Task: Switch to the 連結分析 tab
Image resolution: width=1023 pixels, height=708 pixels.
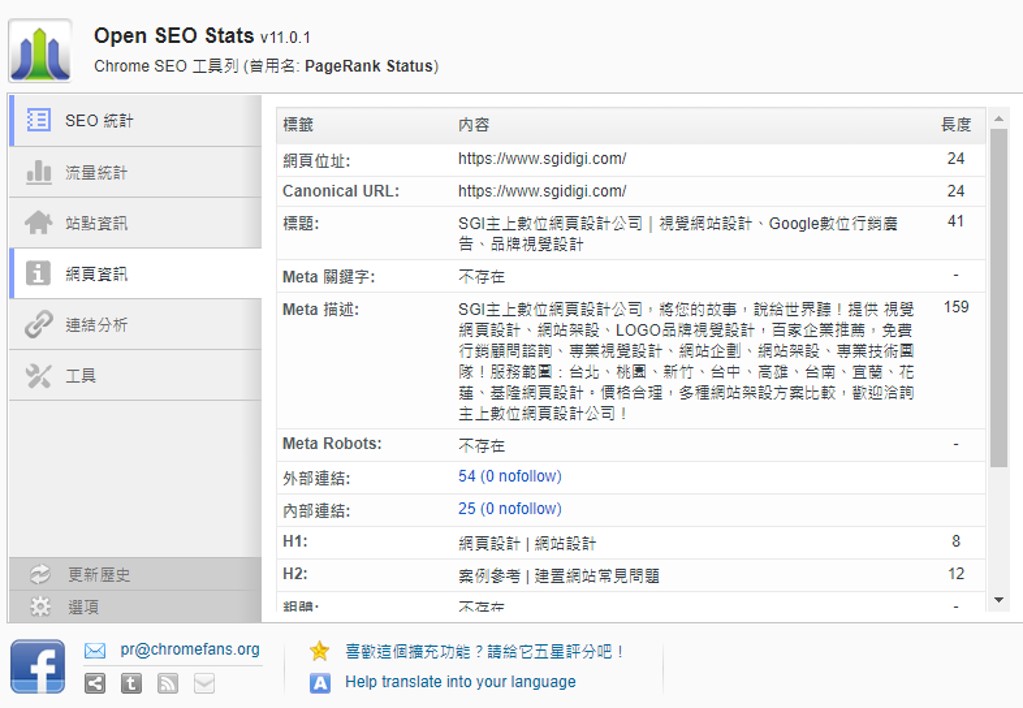Action: [136, 325]
